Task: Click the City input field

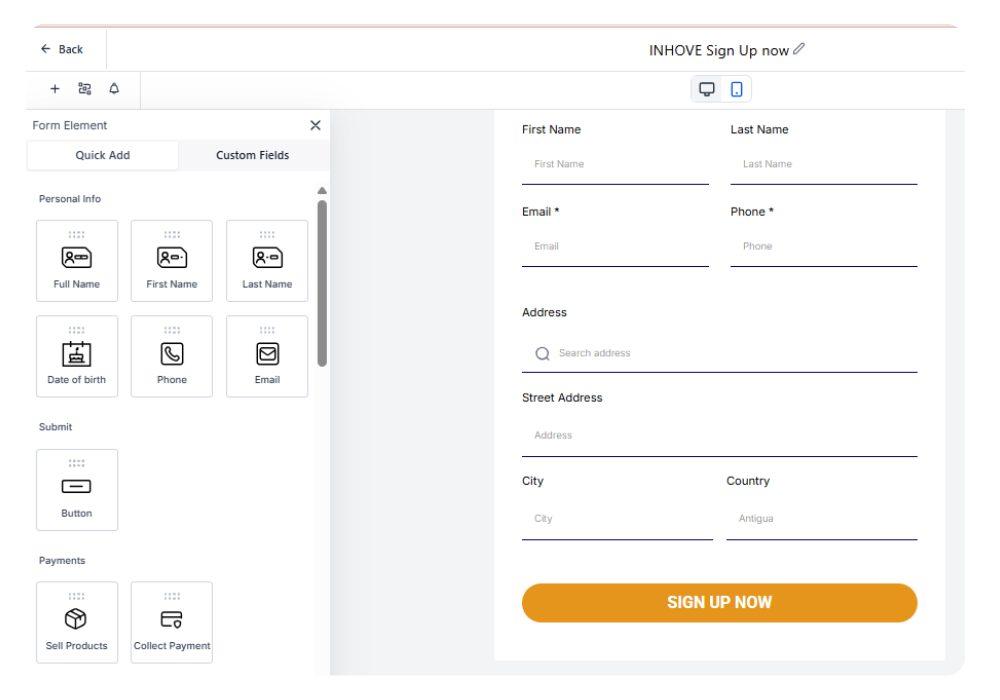Action: [617, 519]
